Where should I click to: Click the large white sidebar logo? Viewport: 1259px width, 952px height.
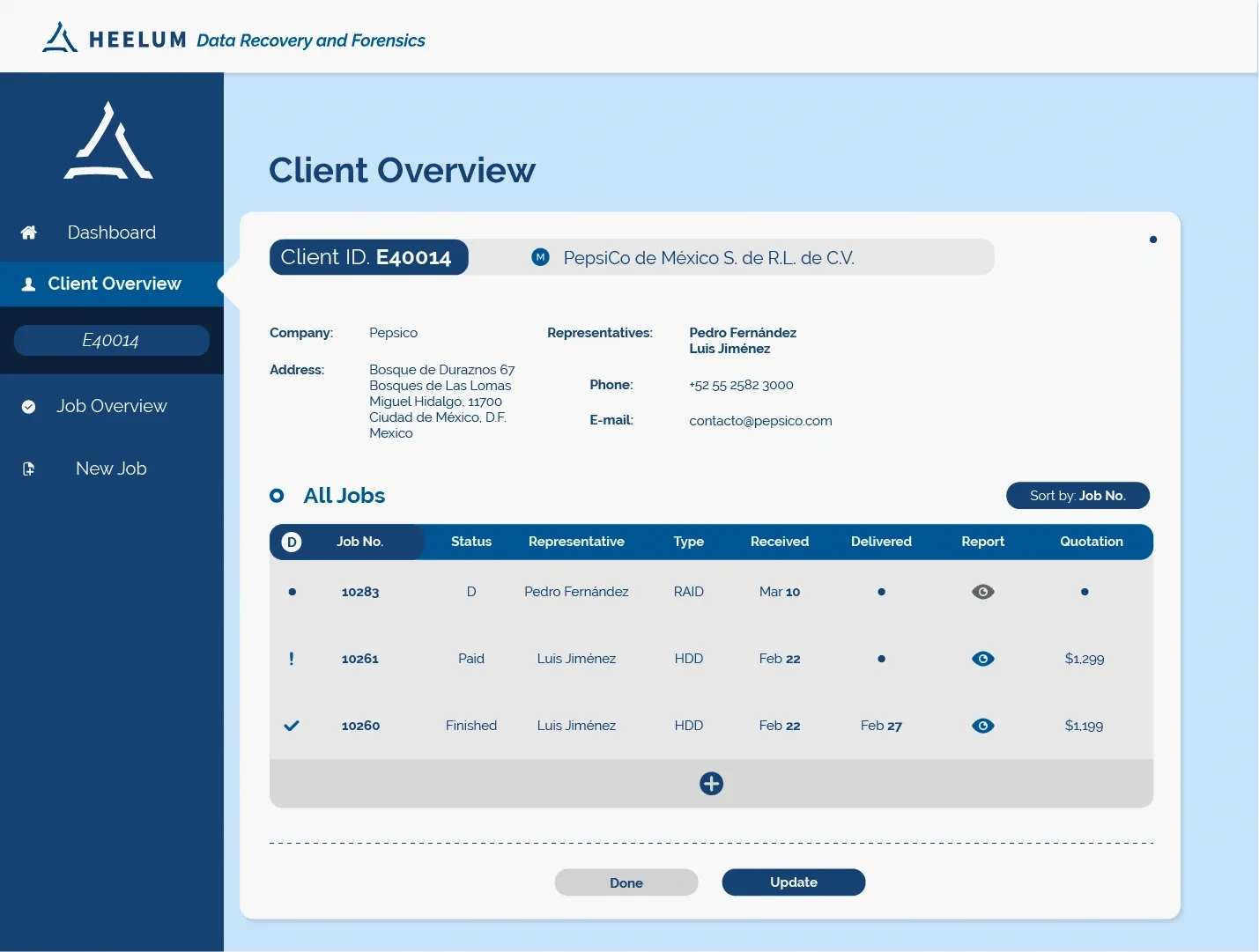click(x=108, y=141)
